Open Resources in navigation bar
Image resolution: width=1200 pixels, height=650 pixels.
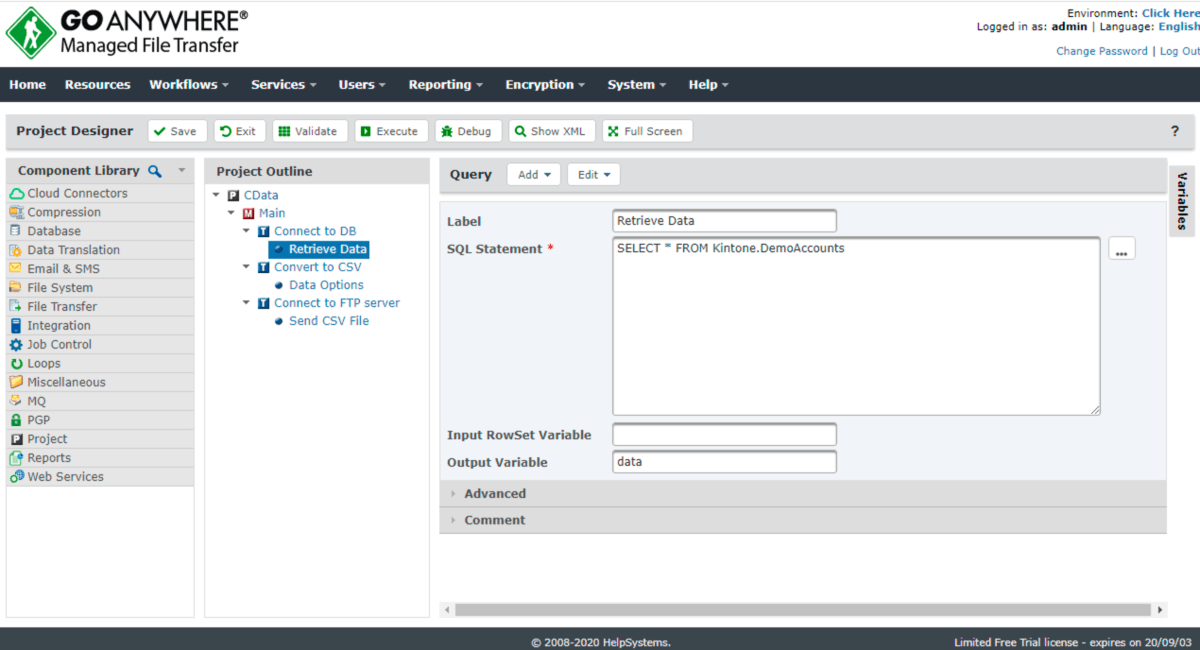pyautogui.click(x=98, y=85)
